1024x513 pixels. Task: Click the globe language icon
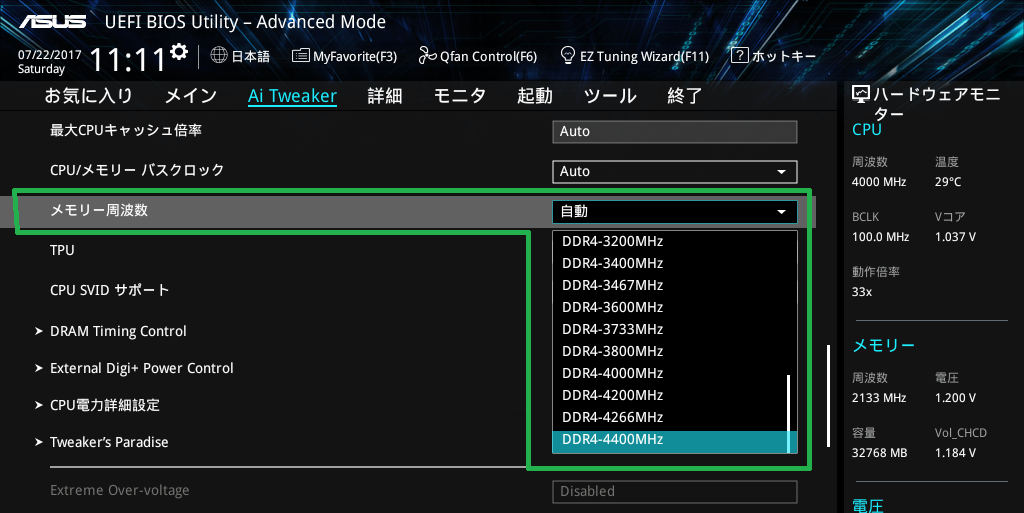click(219, 55)
